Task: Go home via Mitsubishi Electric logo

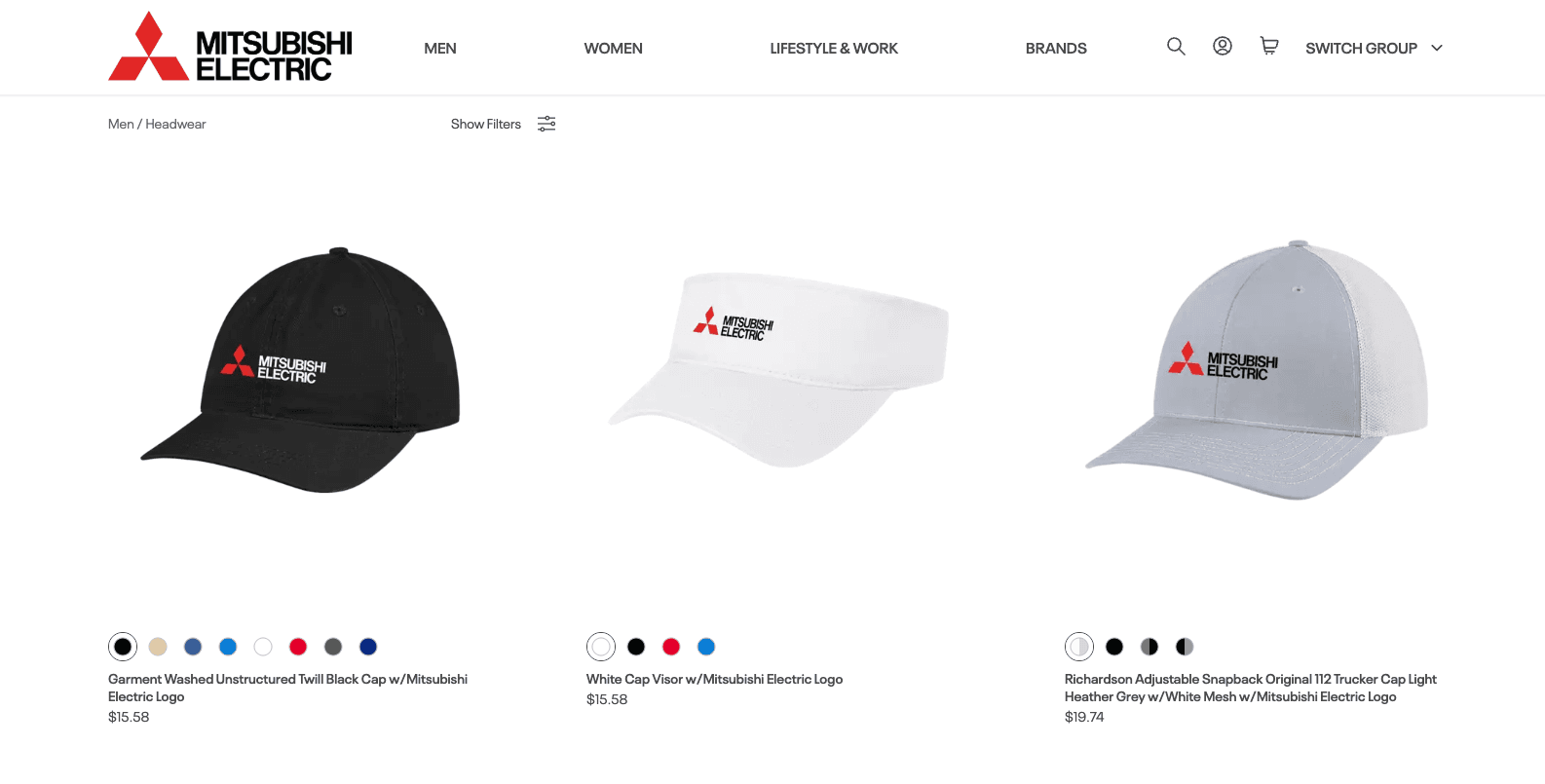Action: pyautogui.click(x=230, y=47)
